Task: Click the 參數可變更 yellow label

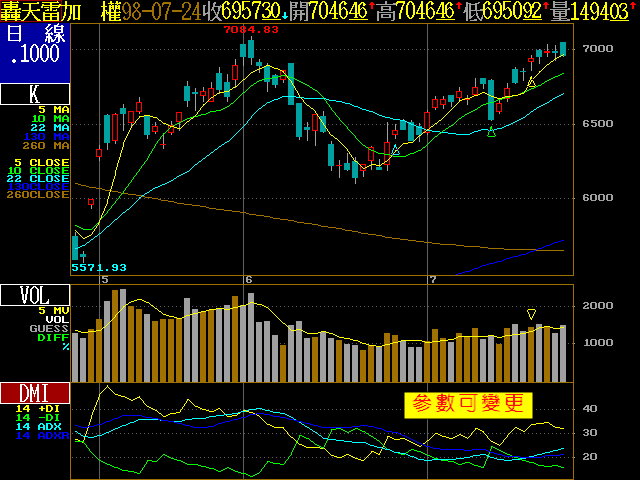Action: click(x=468, y=404)
